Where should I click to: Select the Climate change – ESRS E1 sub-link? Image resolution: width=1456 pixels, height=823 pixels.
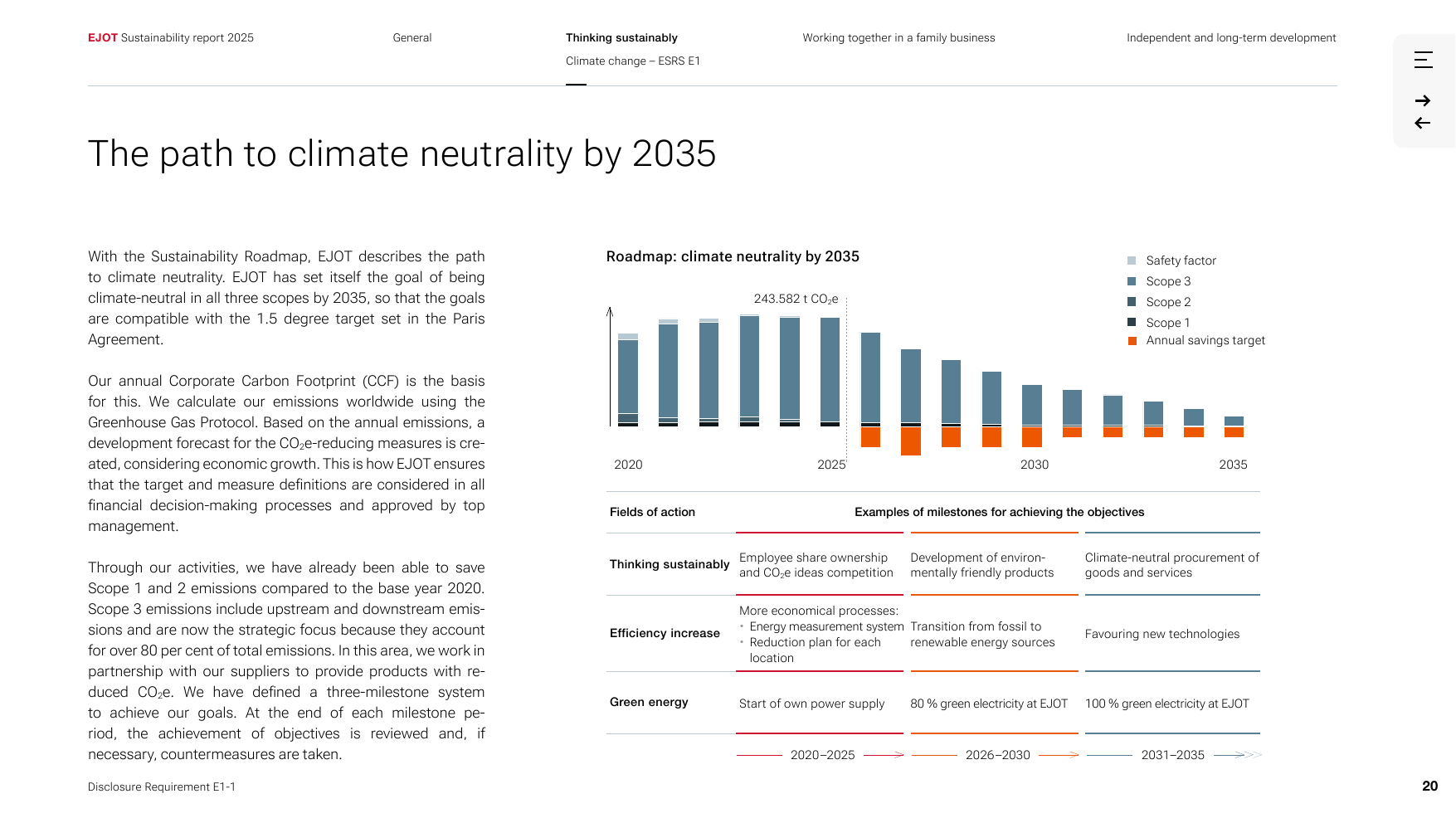pos(633,61)
